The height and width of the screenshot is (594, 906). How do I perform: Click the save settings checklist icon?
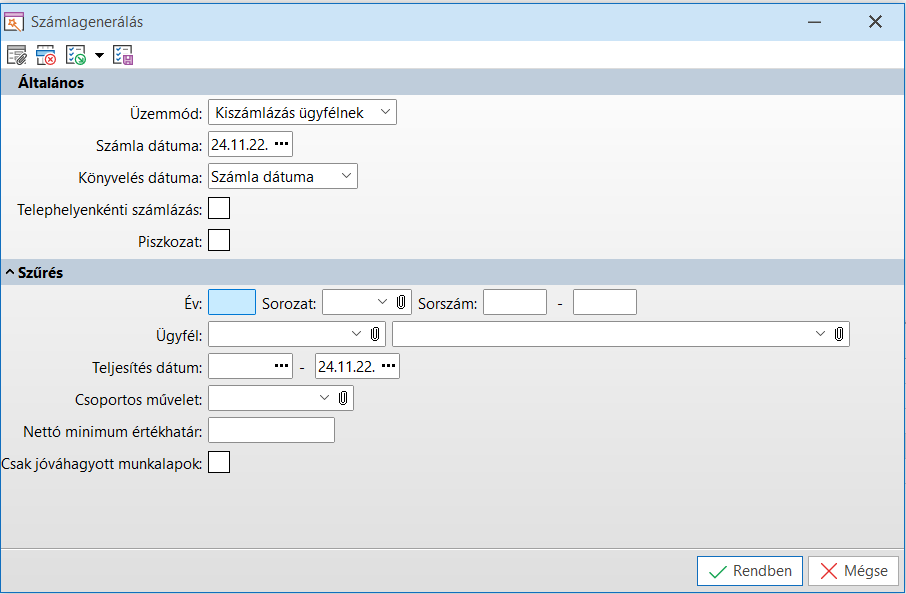point(123,55)
